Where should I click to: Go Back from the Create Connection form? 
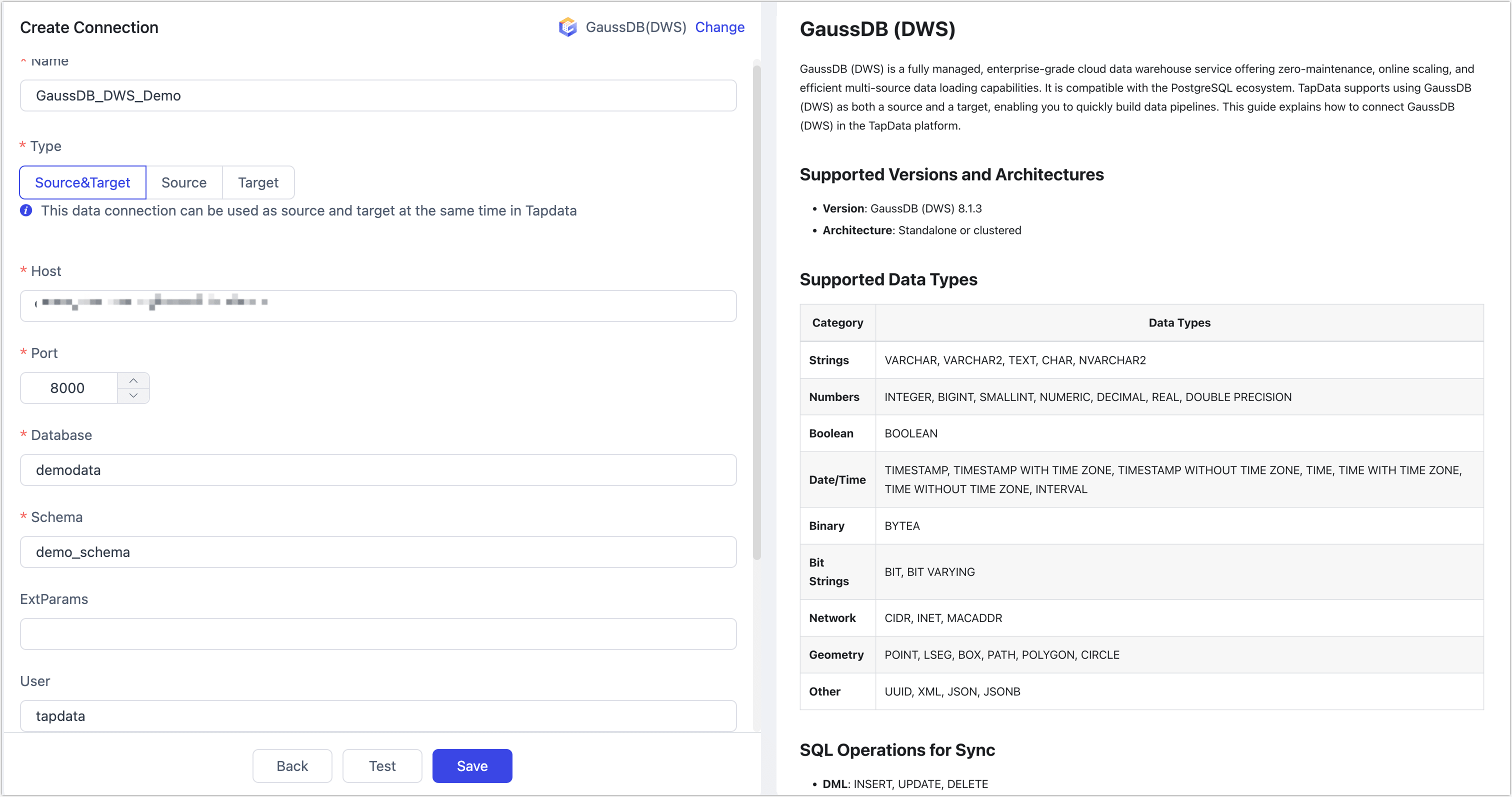click(x=291, y=766)
